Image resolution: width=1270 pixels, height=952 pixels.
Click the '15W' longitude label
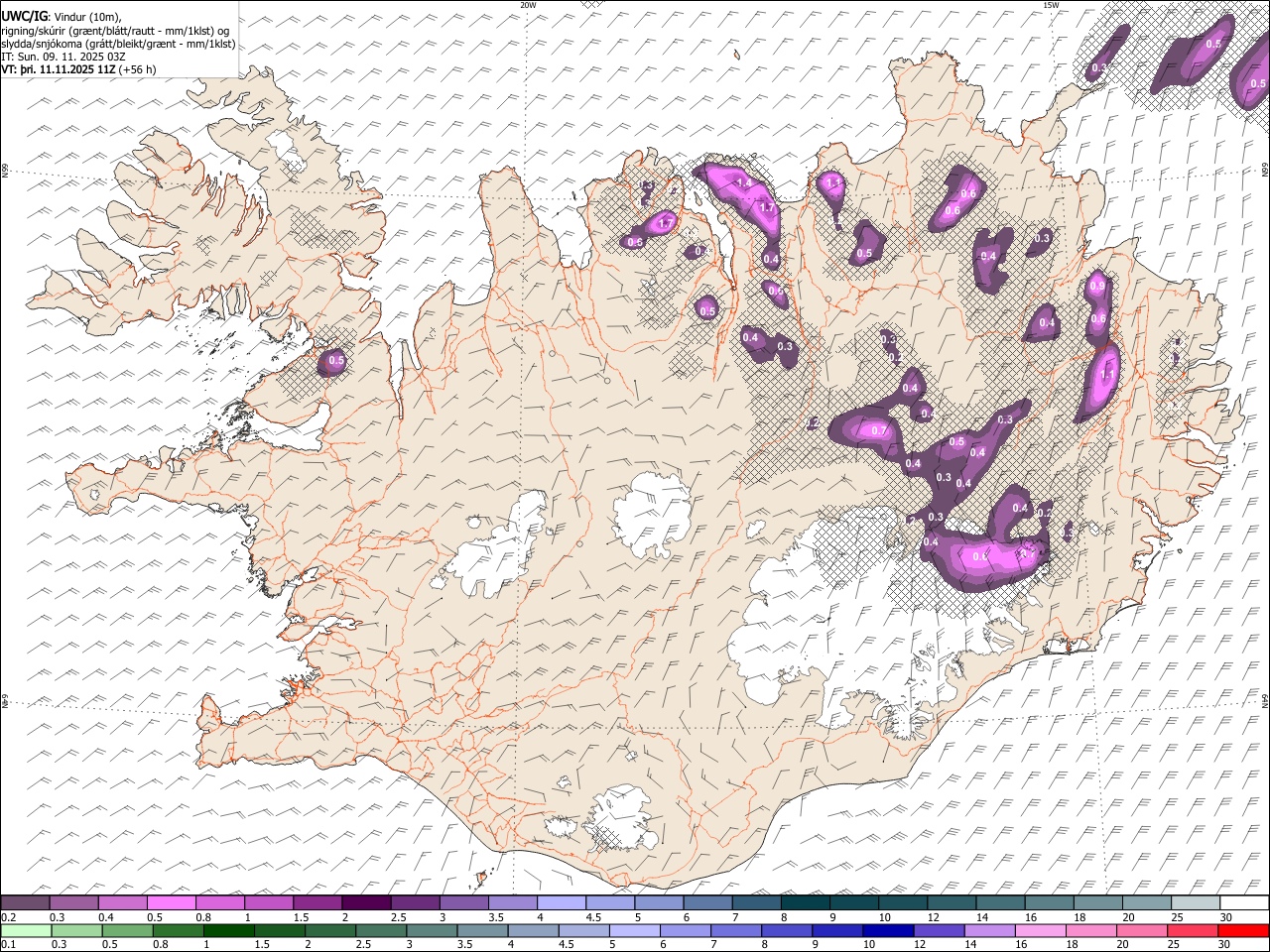coord(1051,5)
